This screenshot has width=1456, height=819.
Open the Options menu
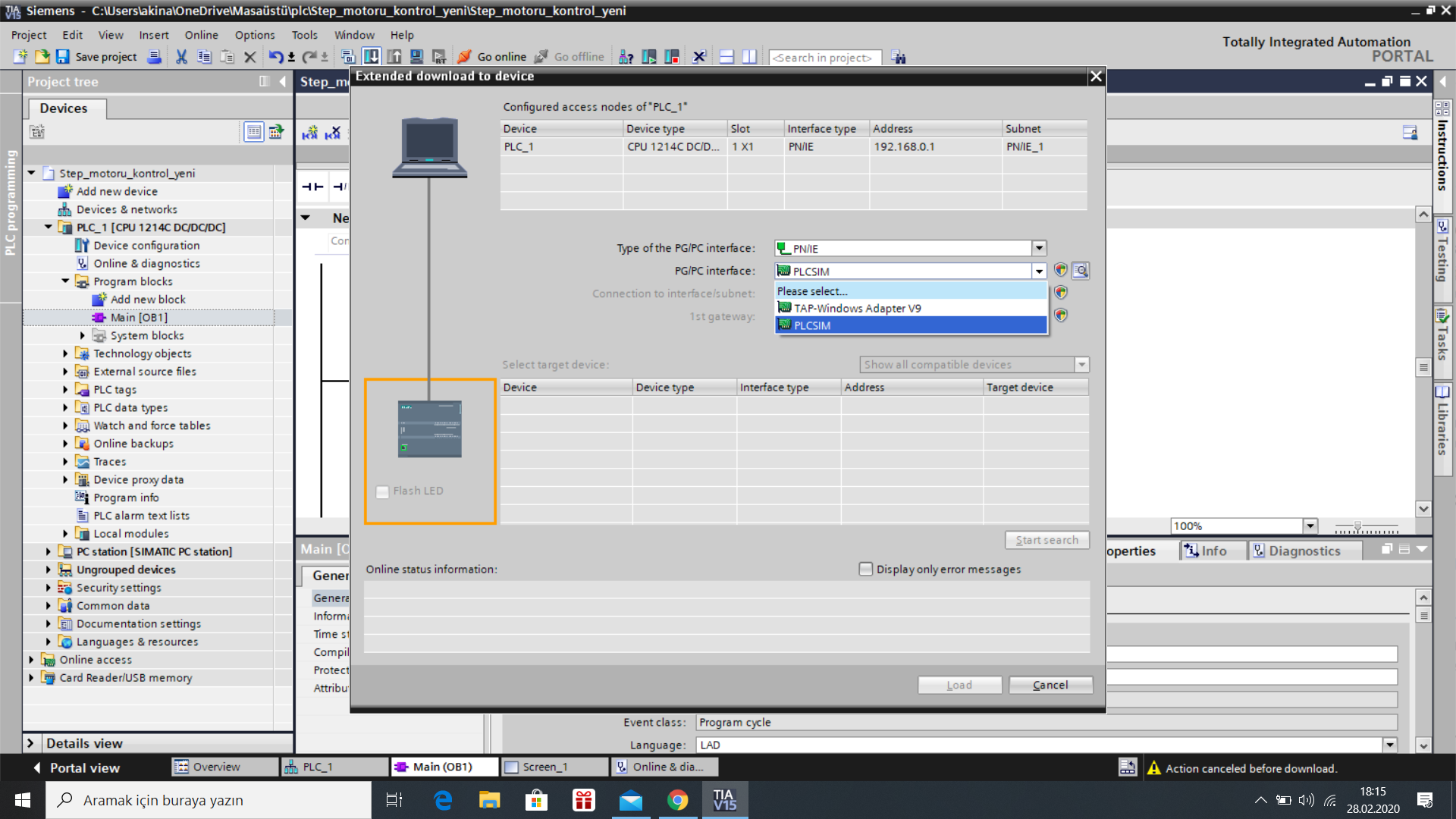coord(255,35)
